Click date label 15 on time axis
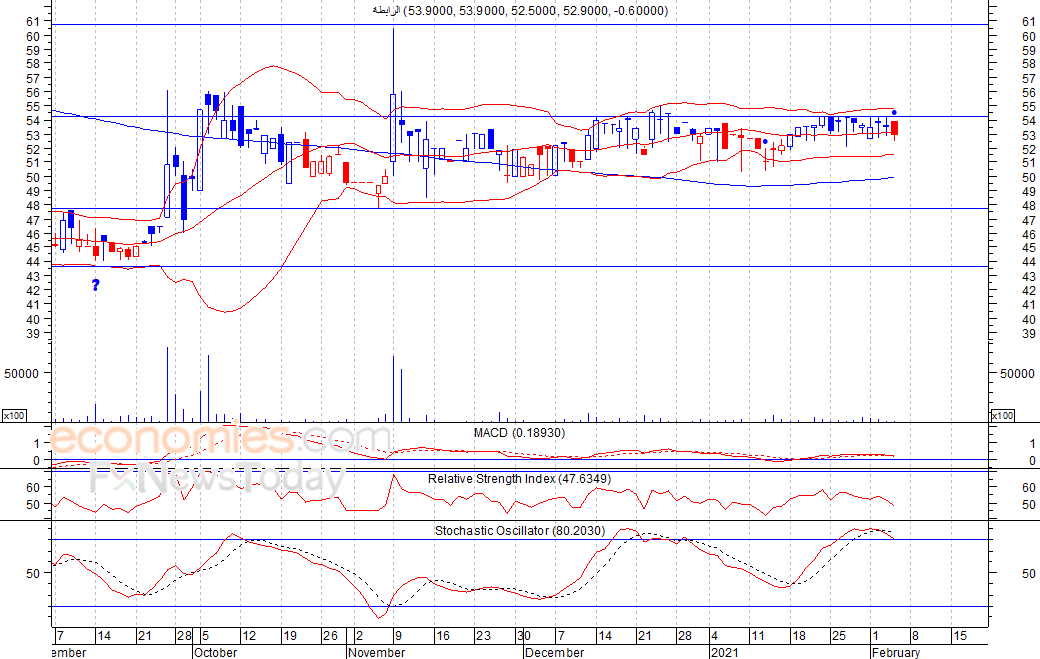 coord(960,636)
